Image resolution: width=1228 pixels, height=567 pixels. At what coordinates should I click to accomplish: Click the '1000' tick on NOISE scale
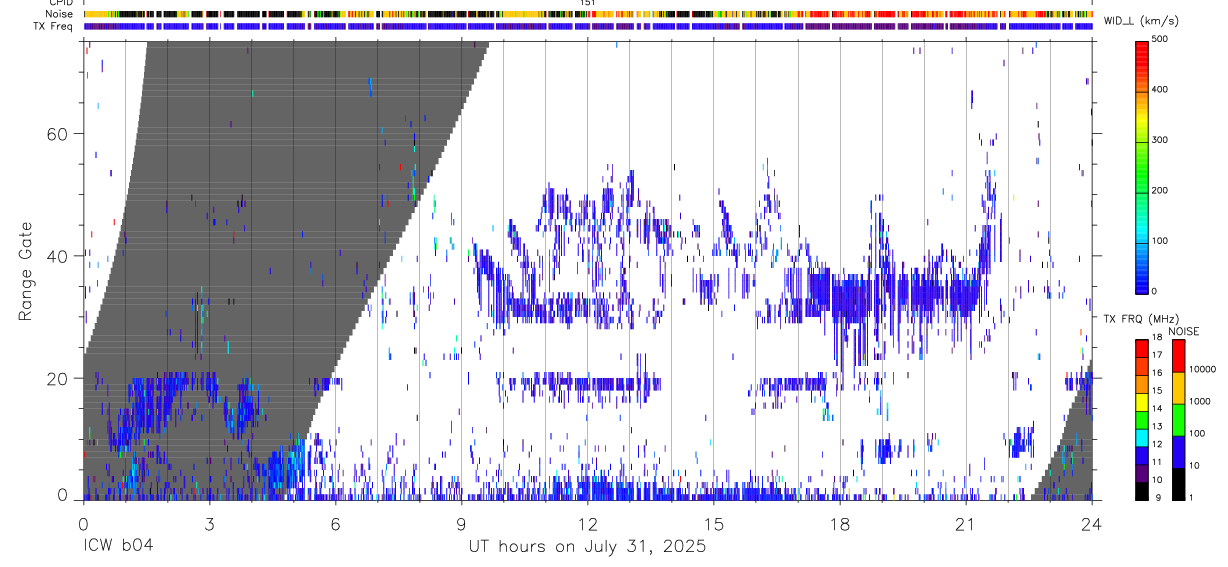tap(1201, 401)
